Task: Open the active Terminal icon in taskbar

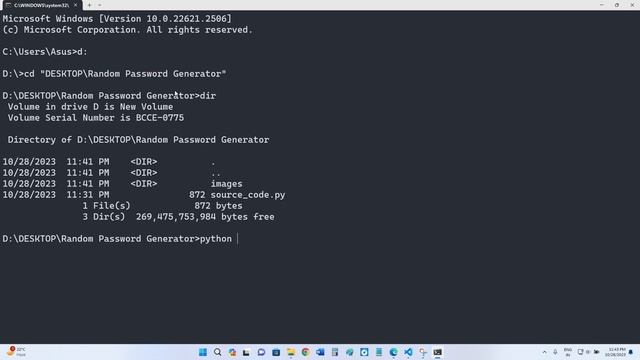Action: click(438, 352)
